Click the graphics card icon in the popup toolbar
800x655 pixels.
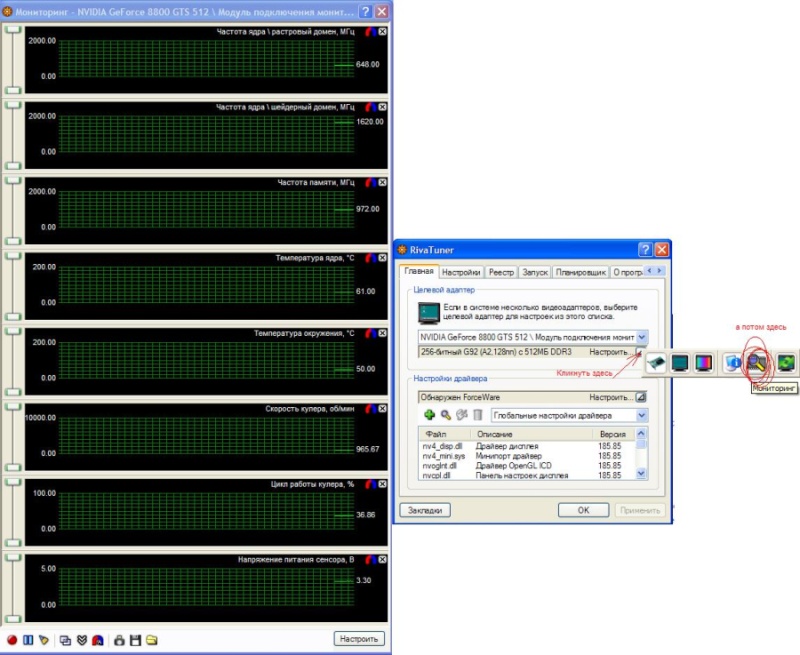tap(656, 363)
